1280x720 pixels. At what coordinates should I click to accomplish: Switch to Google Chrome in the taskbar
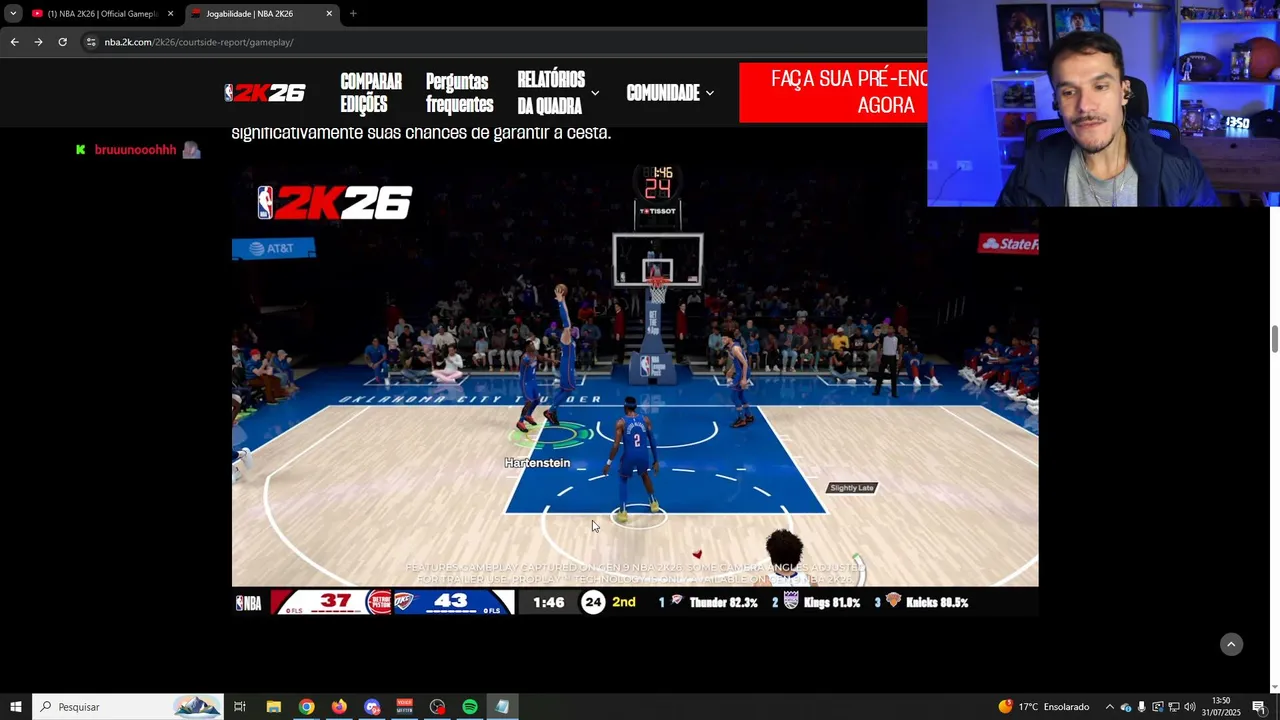(x=306, y=707)
